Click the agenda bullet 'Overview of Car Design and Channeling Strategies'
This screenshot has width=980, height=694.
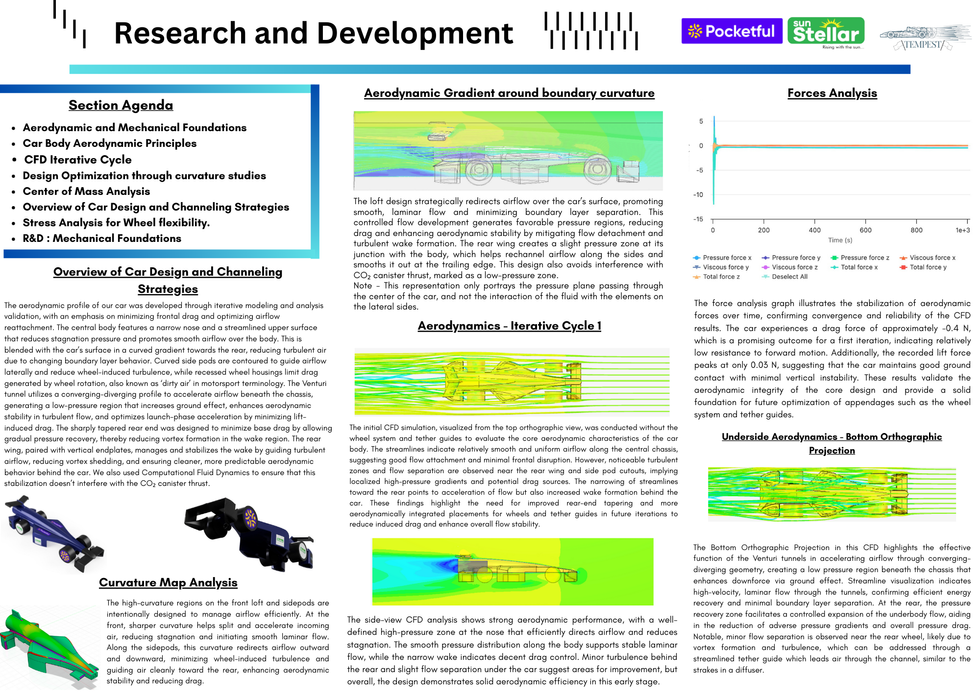tap(156, 207)
